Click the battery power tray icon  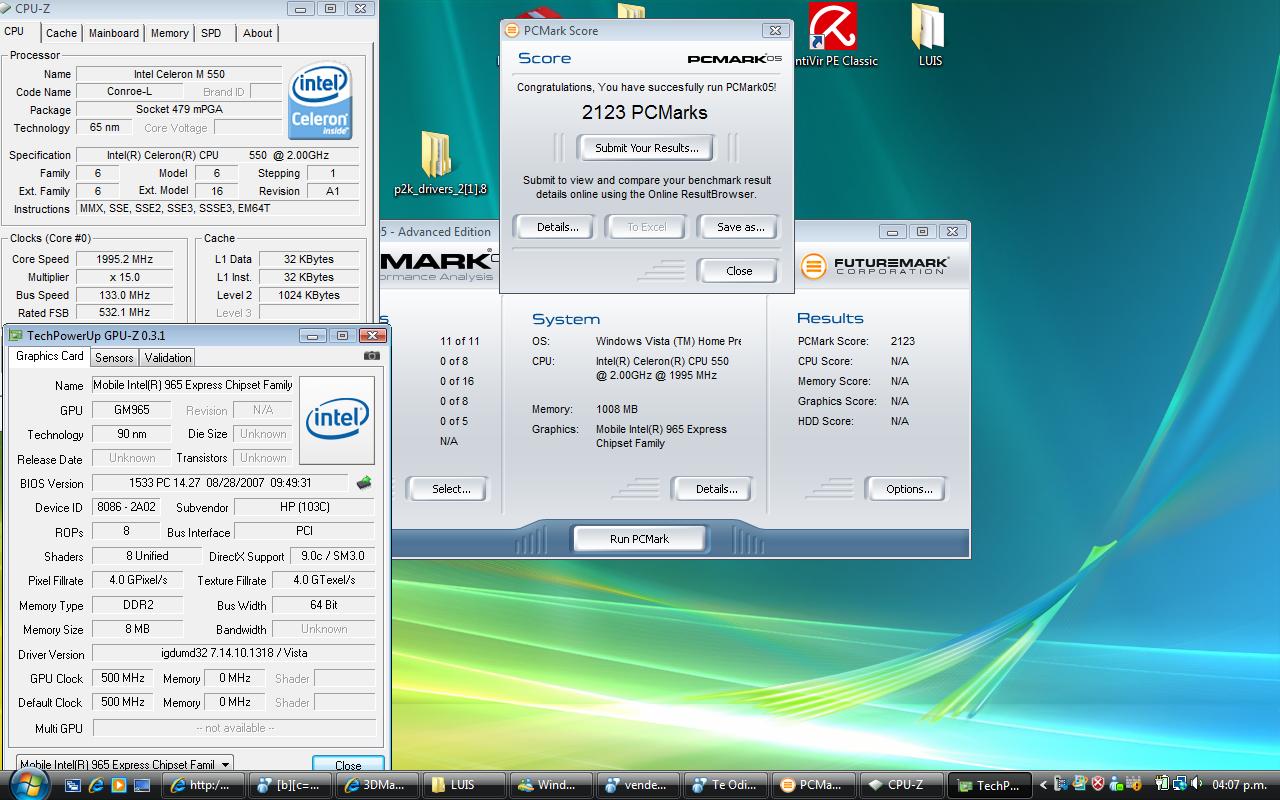[1161, 785]
